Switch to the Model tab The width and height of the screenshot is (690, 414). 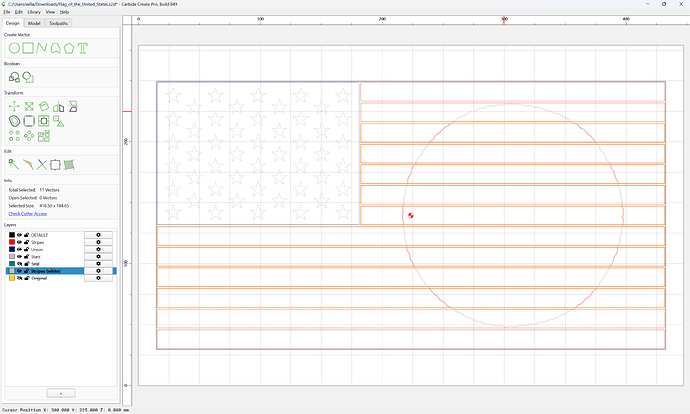click(34, 23)
